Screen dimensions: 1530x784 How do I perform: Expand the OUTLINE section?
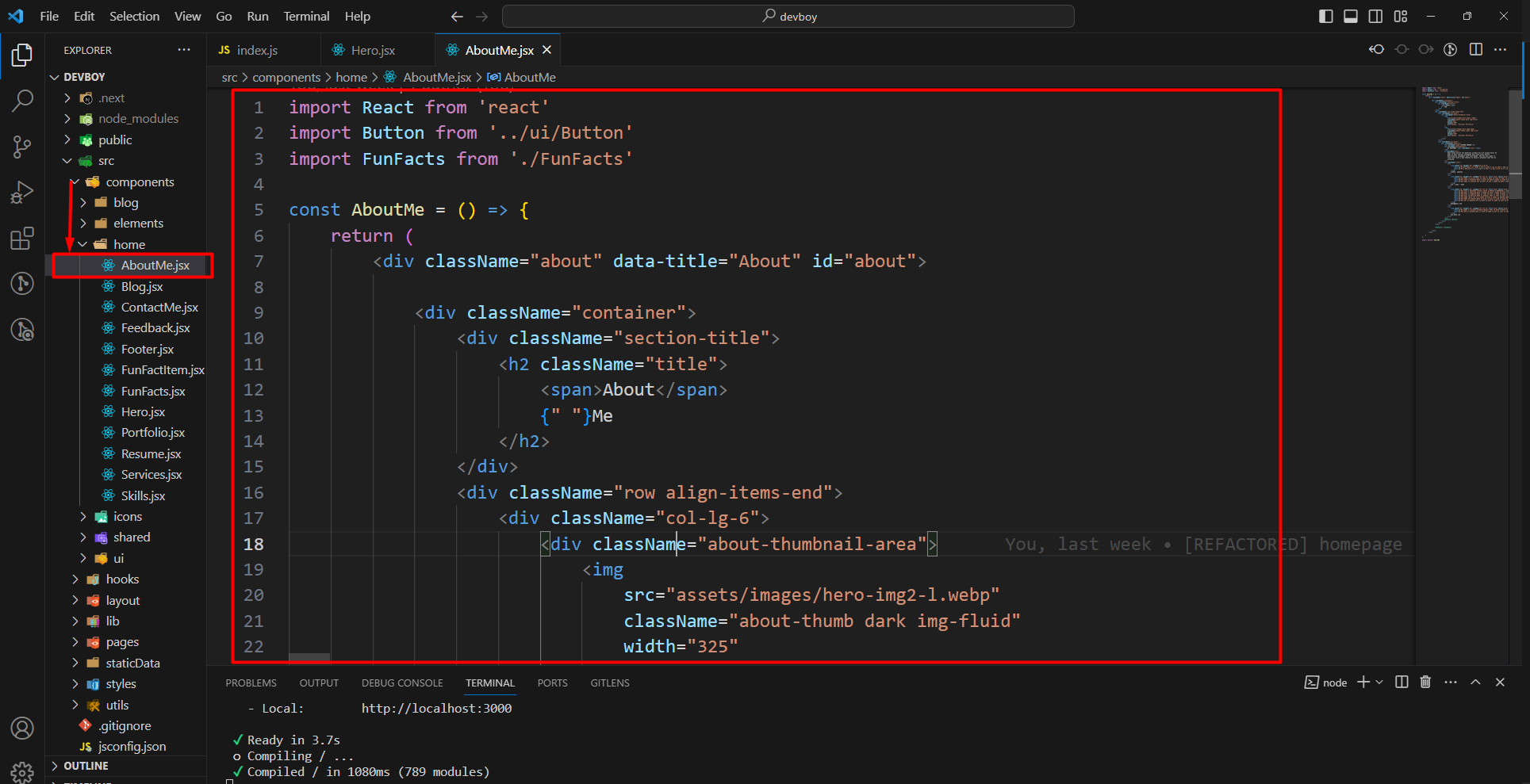tap(86, 766)
